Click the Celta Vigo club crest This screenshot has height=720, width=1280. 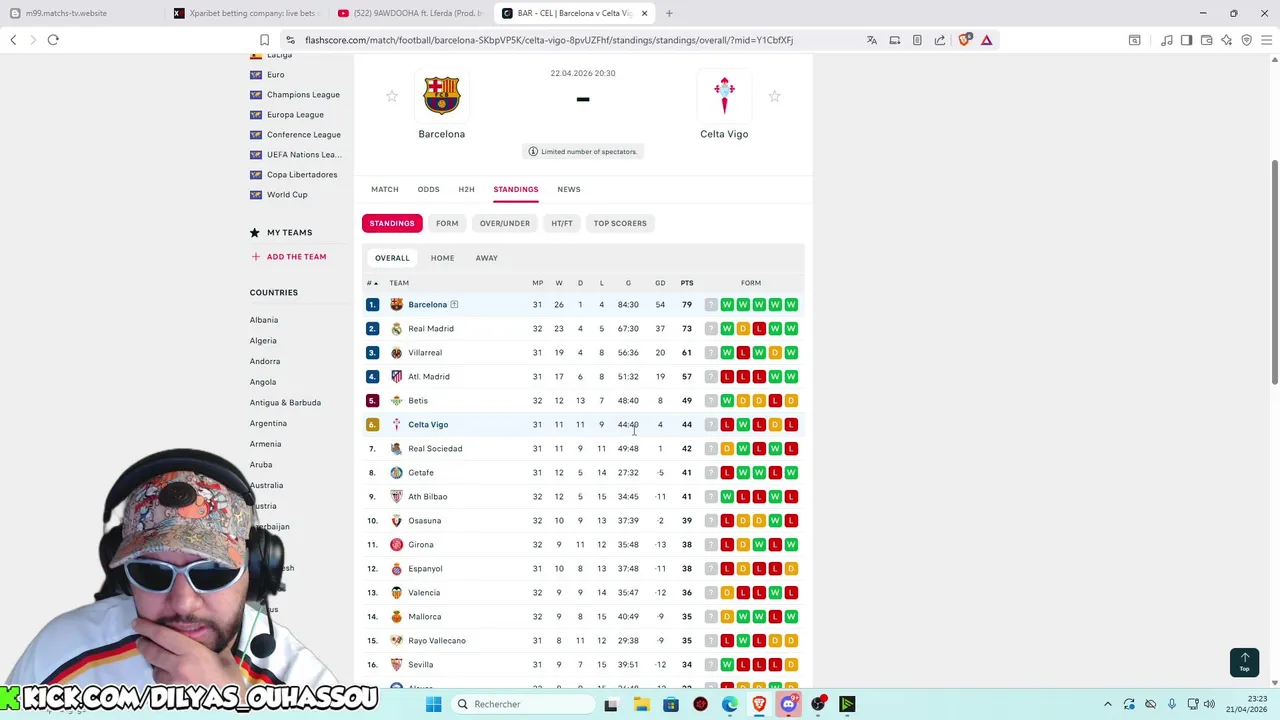724,96
